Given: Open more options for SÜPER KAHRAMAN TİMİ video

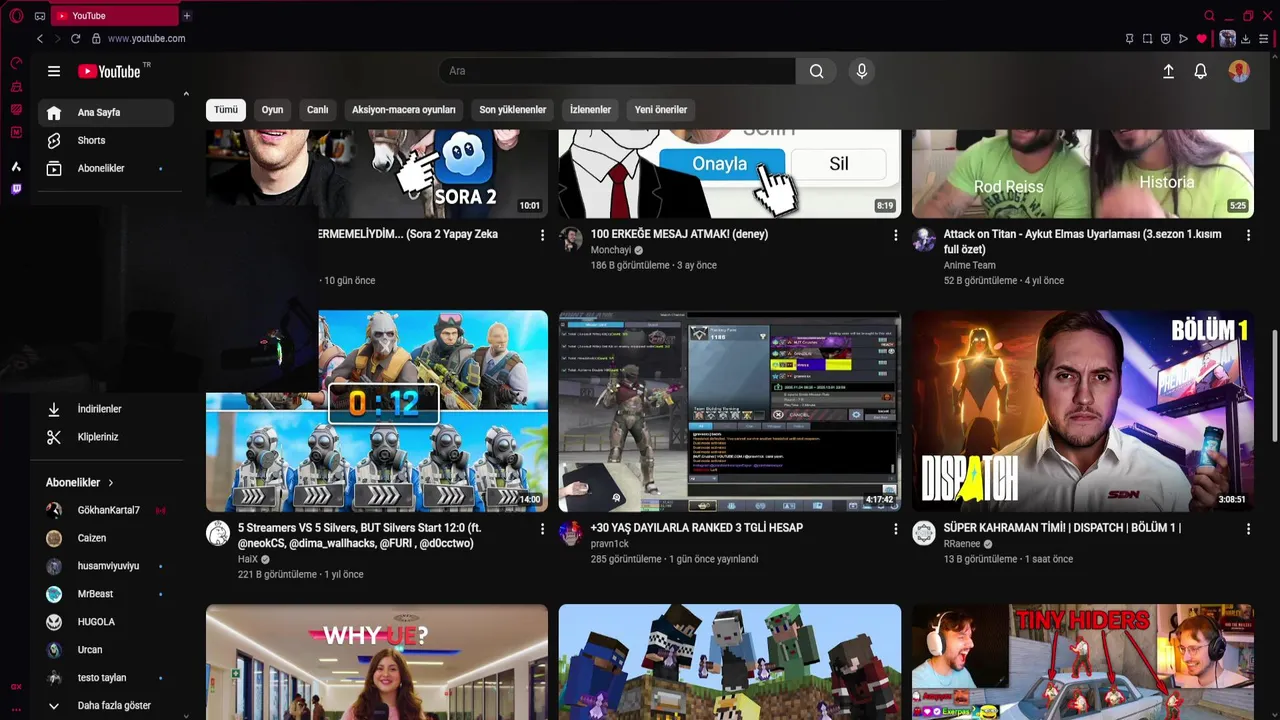Looking at the screenshot, I should (x=1248, y=528).
